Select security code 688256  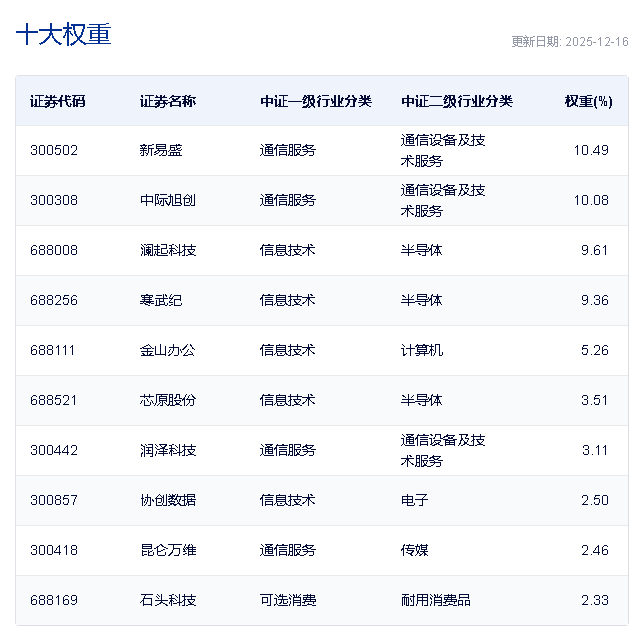point(54,300)
